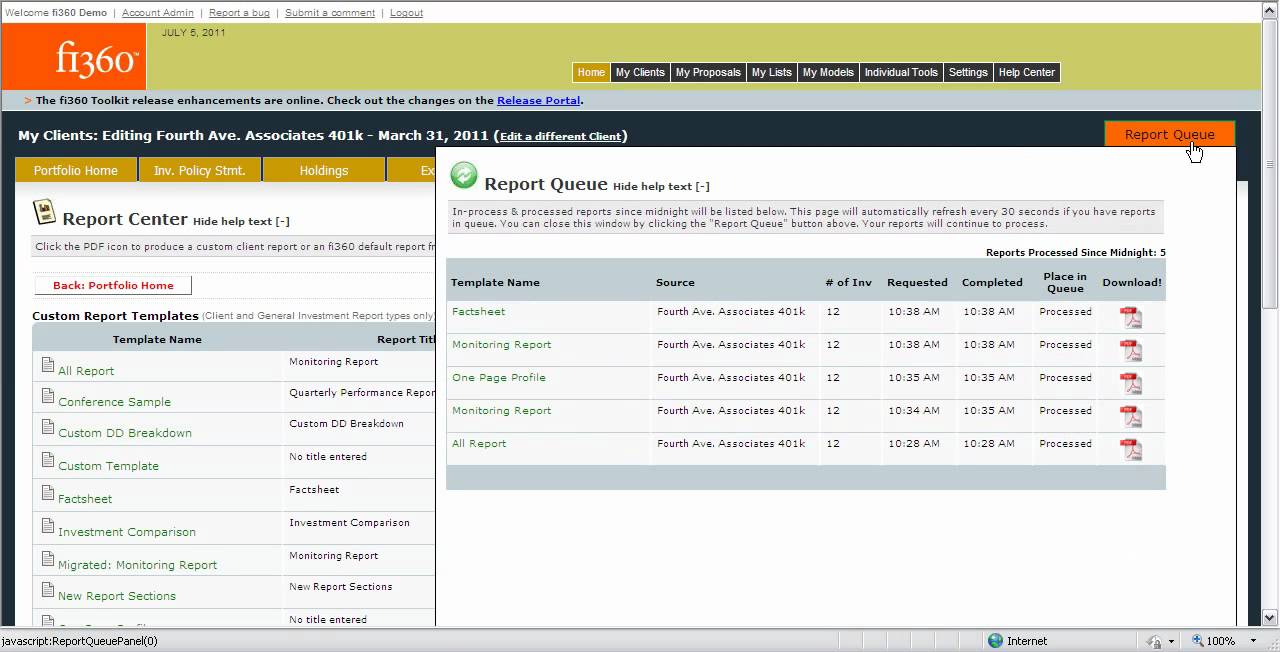Screen dimensions: 1280x652
Task: Open the Individual Tools menu tab
Action: click(x=901, y=72)
